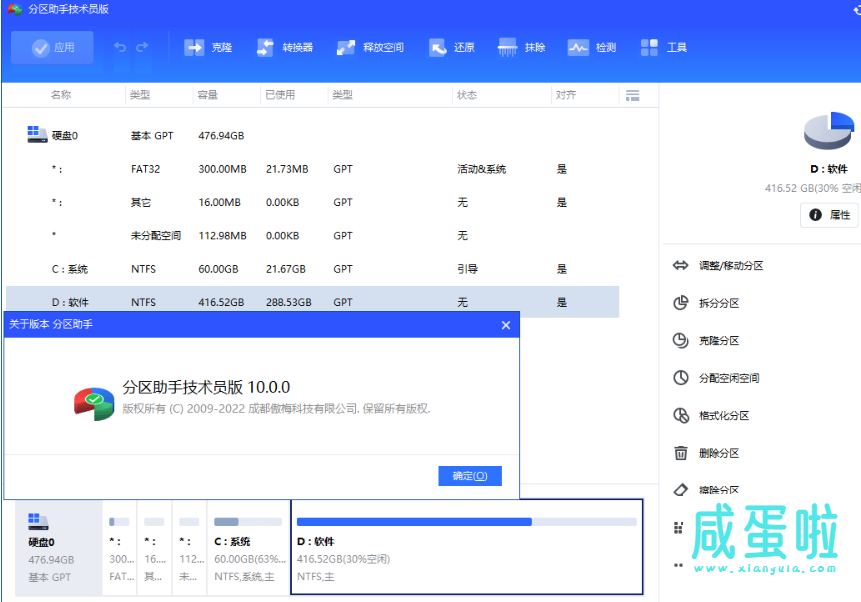The image size is (861, 602).
Task: Click 确定(O) in the about dialog
Action: (x=470, y=476)
